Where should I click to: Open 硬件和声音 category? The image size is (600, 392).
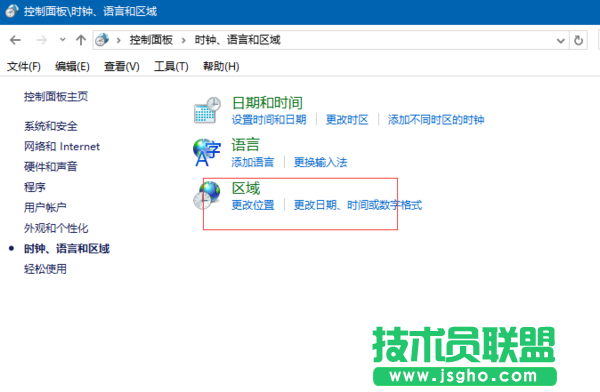[51, 167]
